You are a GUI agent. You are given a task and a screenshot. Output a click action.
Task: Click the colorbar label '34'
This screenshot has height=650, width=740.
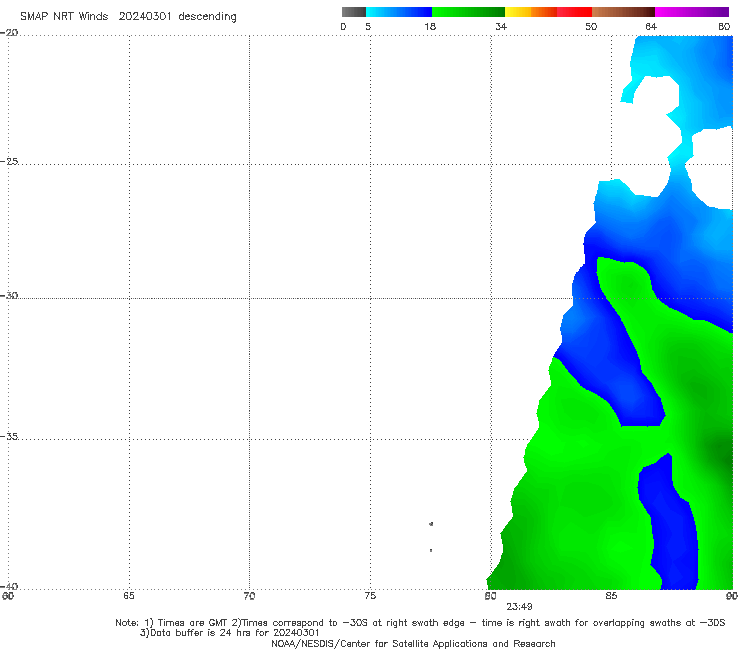point(501,26)
